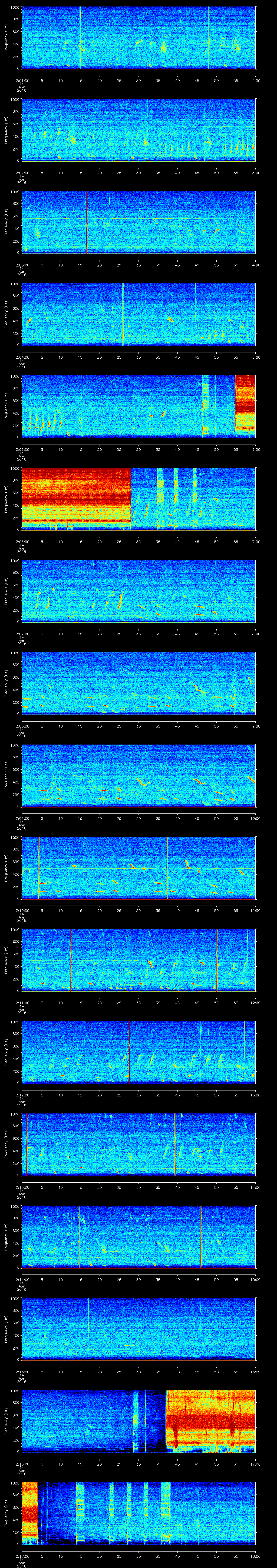Click the large red noise band in the 2:06:00 panel
Viewport: 277px width, 1568px height.
[76, 495]
